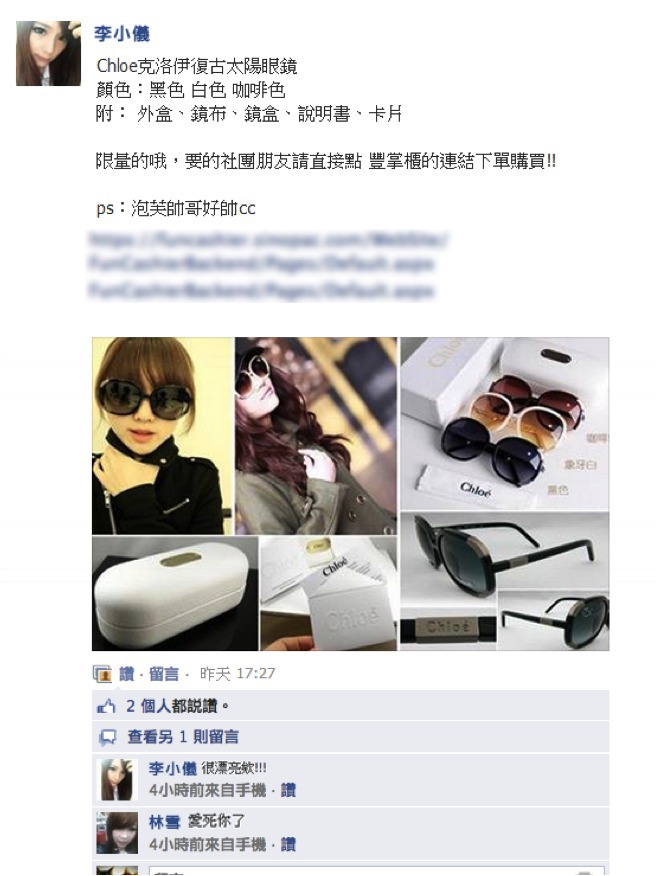Open the white Chloe glasses case photo
The image size is (656, 876).
[x=175, y=594]
